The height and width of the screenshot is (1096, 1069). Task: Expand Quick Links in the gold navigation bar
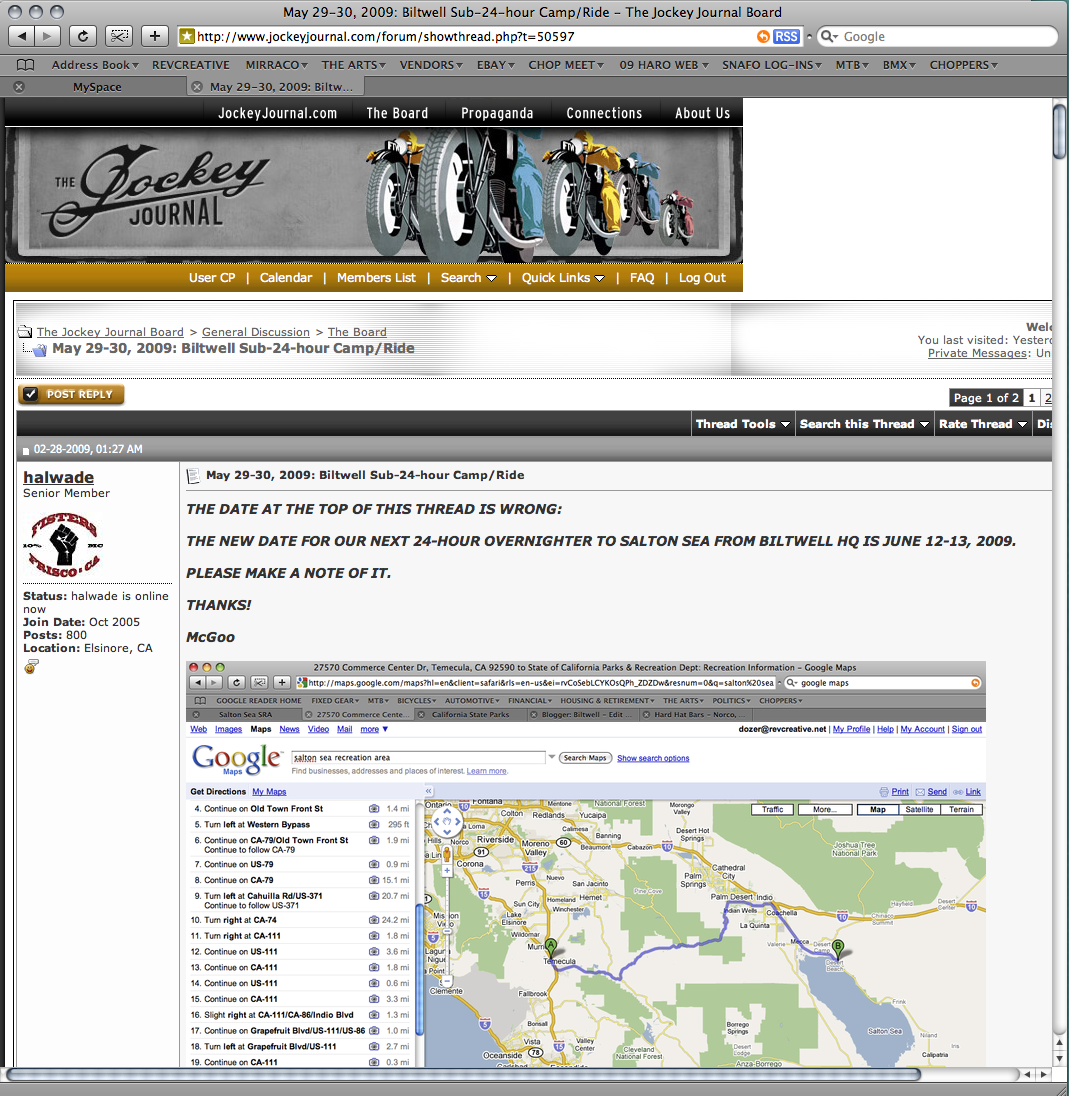click(x=562, y=278)
